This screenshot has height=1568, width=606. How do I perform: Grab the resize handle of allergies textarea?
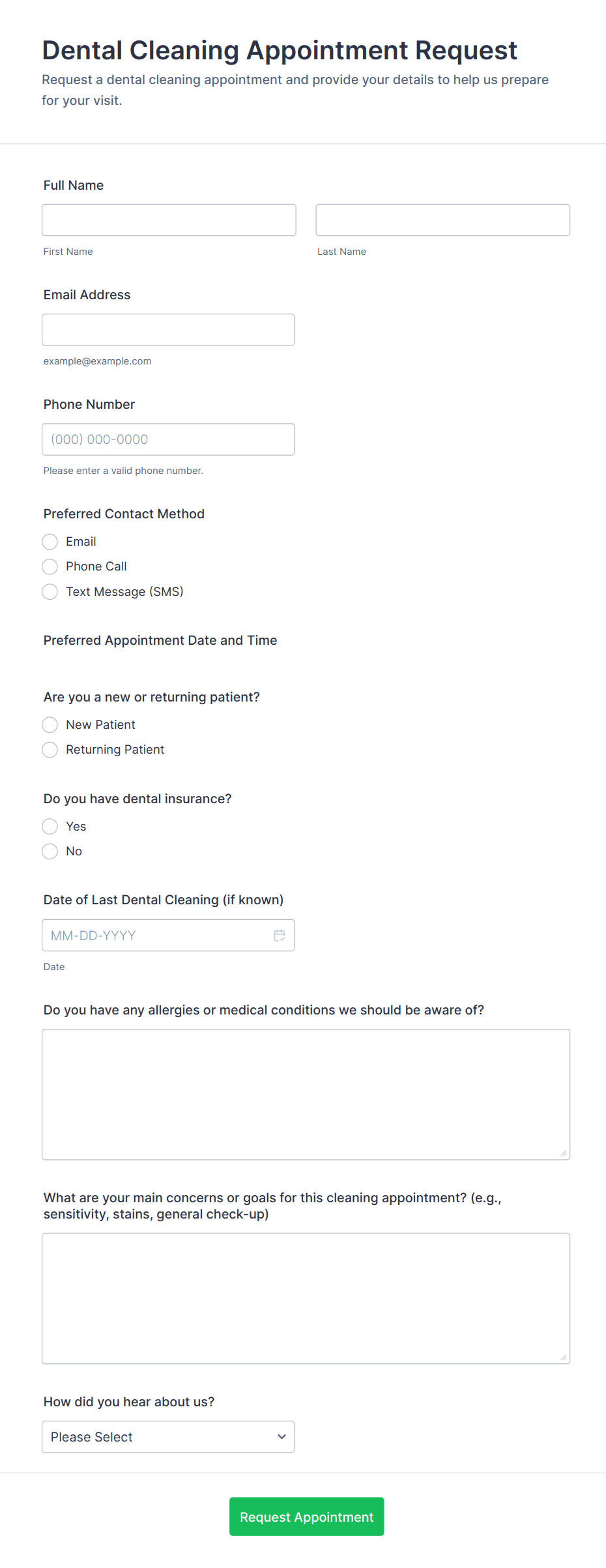[564, 1153]
